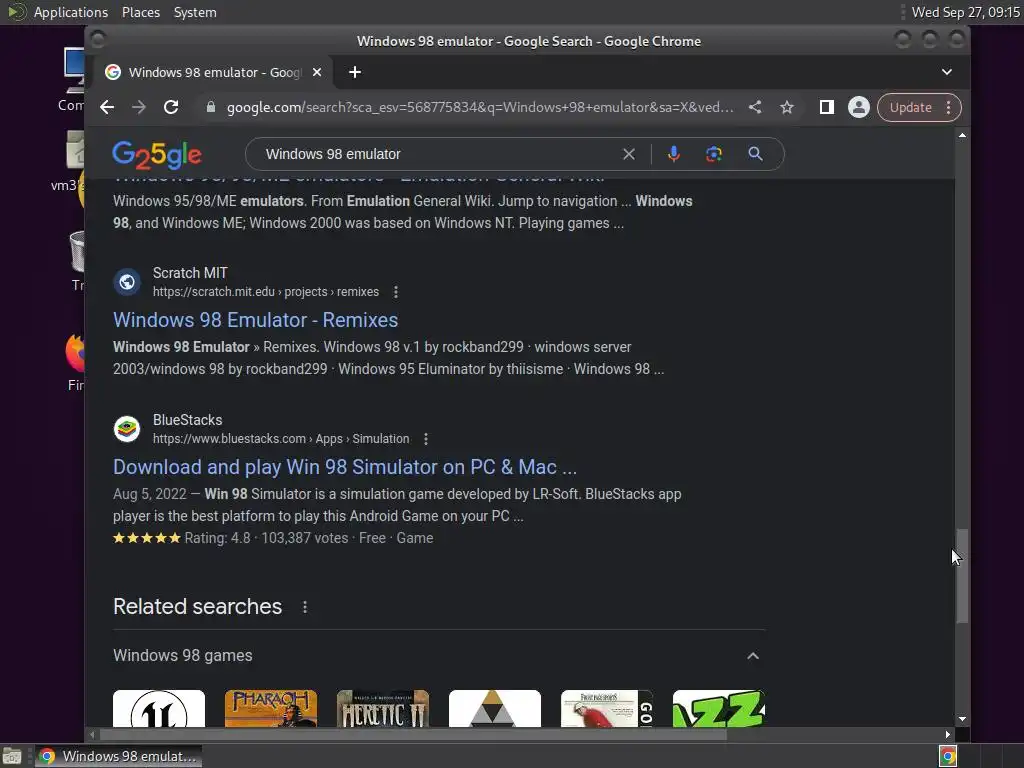Click the scroll up arrow

click(962, 135)
